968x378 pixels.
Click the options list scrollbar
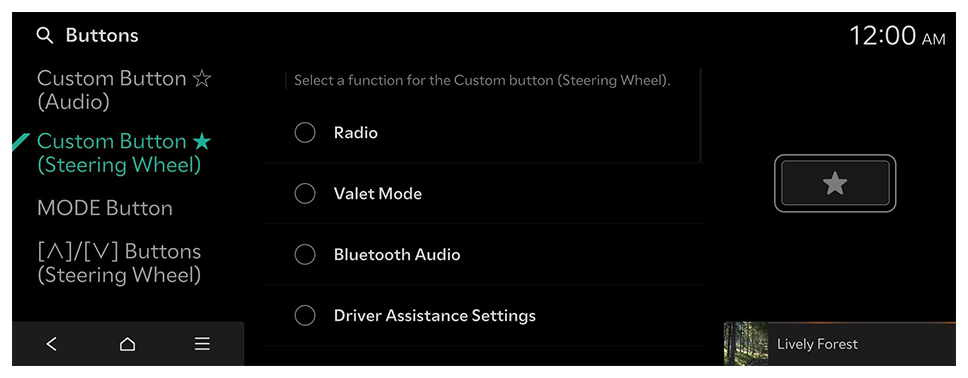point(701,115)
